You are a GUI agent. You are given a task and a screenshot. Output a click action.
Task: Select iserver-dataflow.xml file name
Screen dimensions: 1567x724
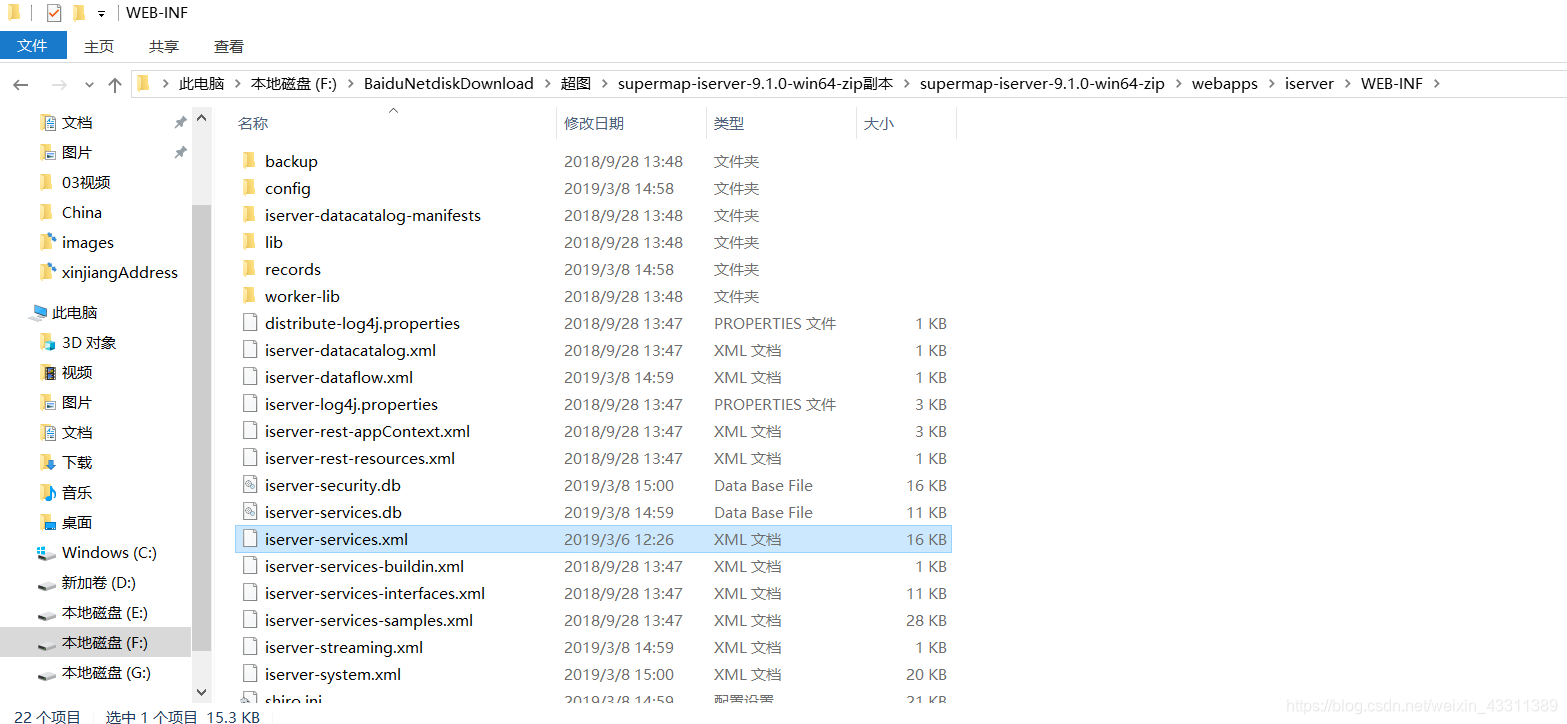point(339,377)
